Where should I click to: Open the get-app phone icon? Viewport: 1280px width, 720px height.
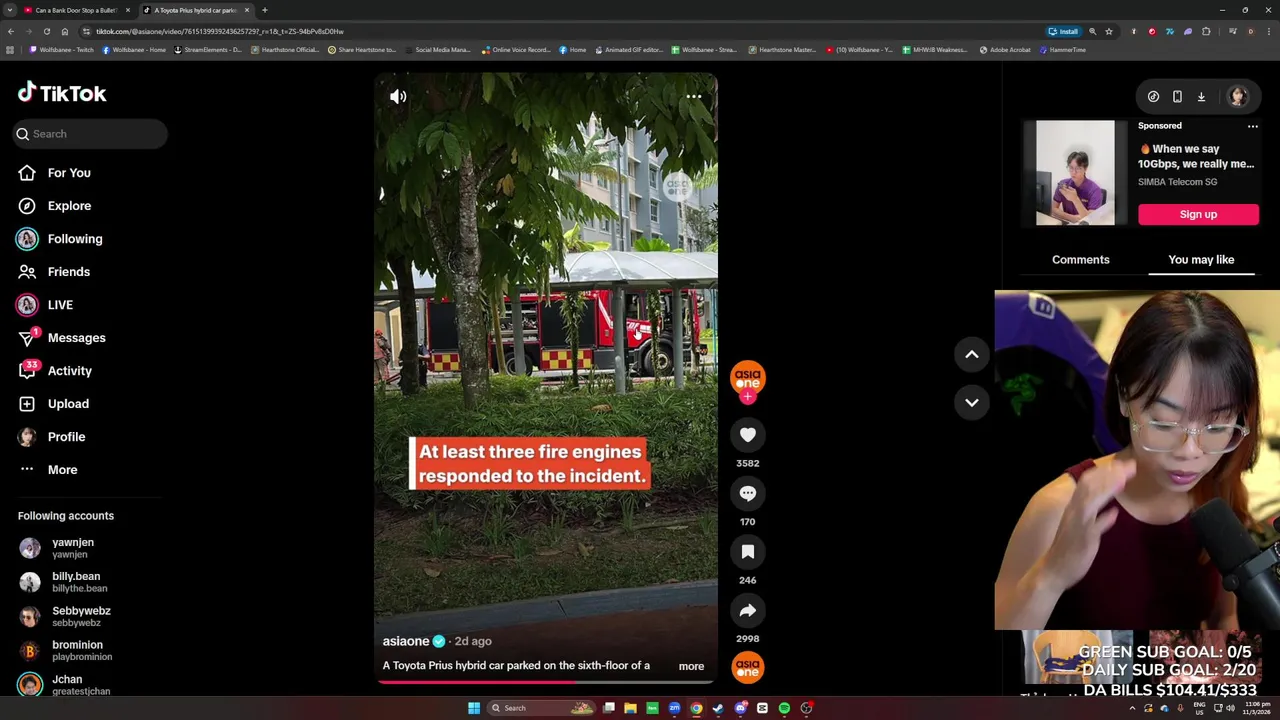click(x=1177, y=97)
